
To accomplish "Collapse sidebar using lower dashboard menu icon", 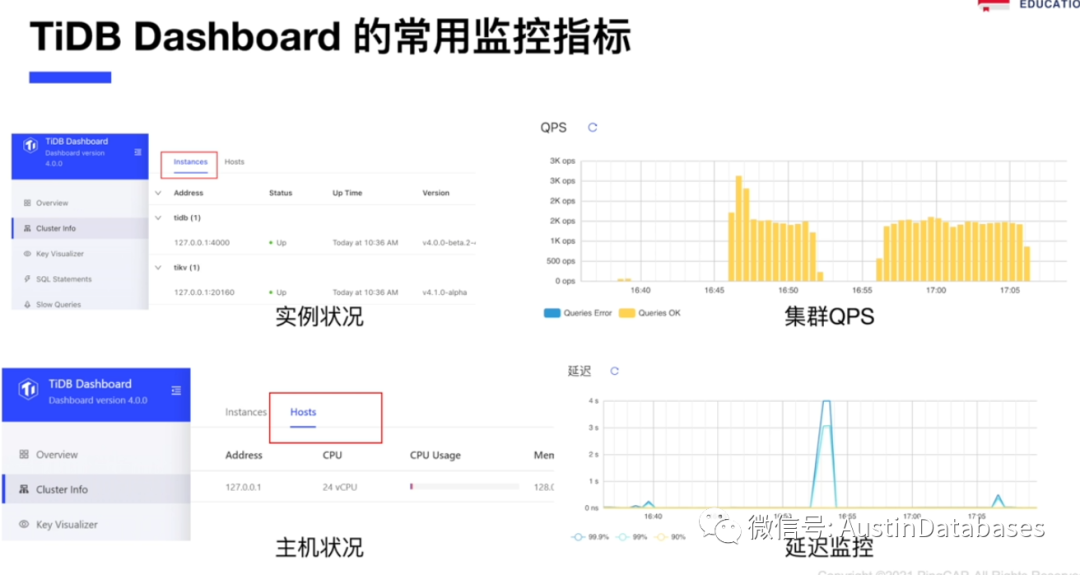I will click(176, 390).
